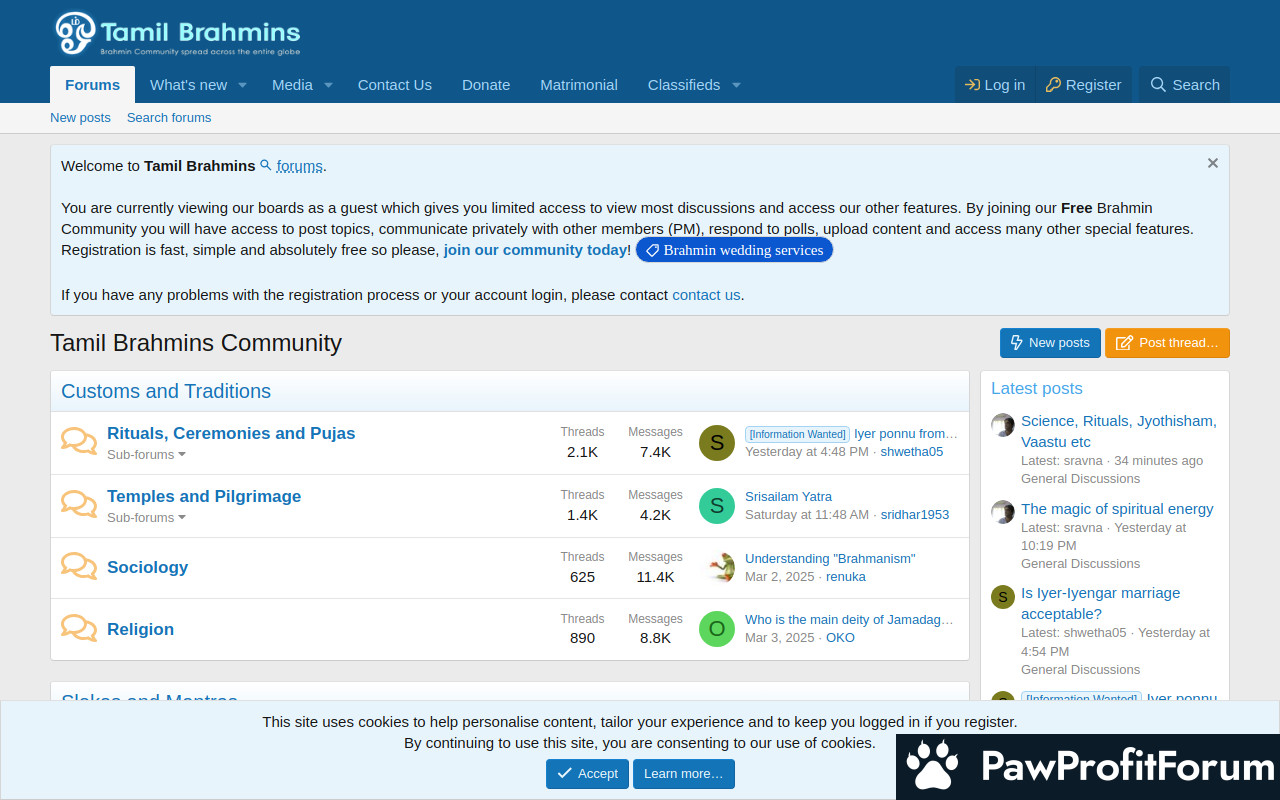Screen dimensions: 1280x800
Task: Open What's new tab
Action: 188,85
